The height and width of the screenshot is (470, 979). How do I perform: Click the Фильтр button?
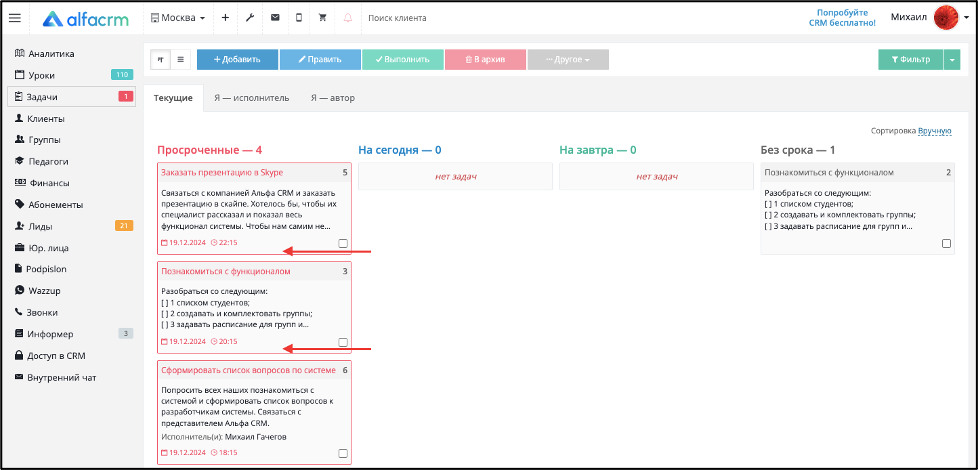910,60
